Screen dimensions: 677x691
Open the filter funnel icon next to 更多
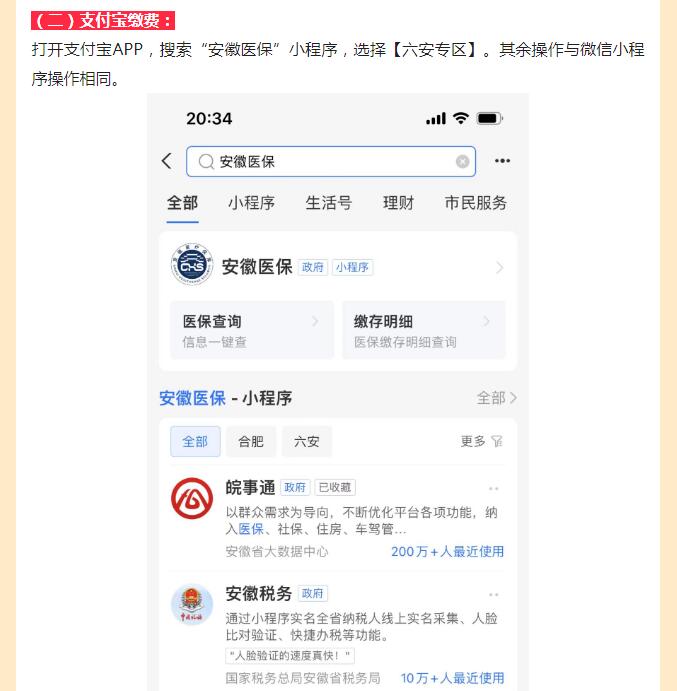[x=497, y=441]
